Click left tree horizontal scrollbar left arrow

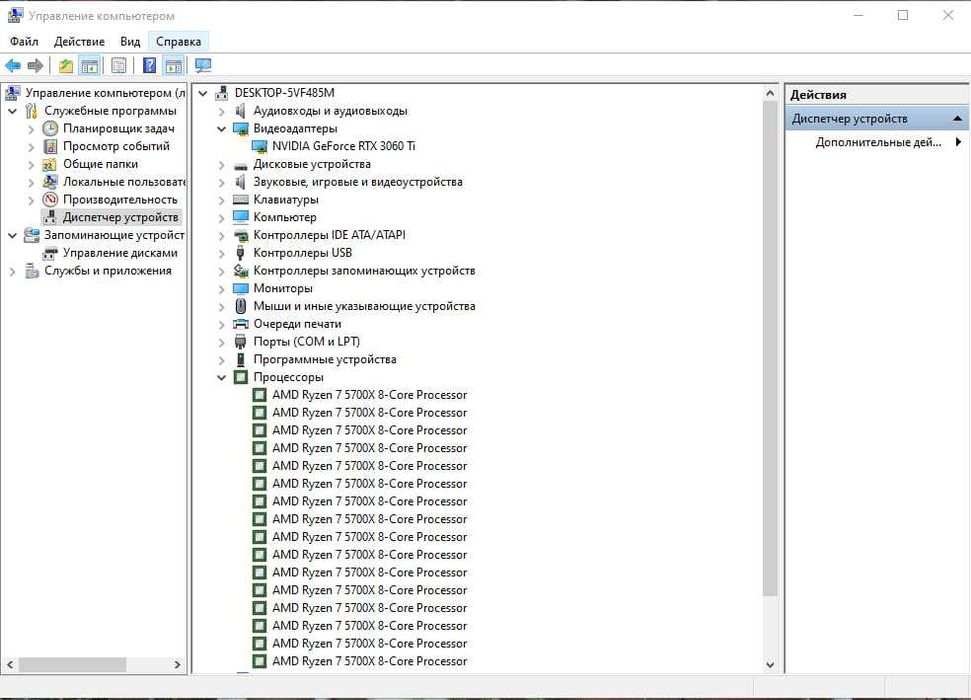[10, 664]
